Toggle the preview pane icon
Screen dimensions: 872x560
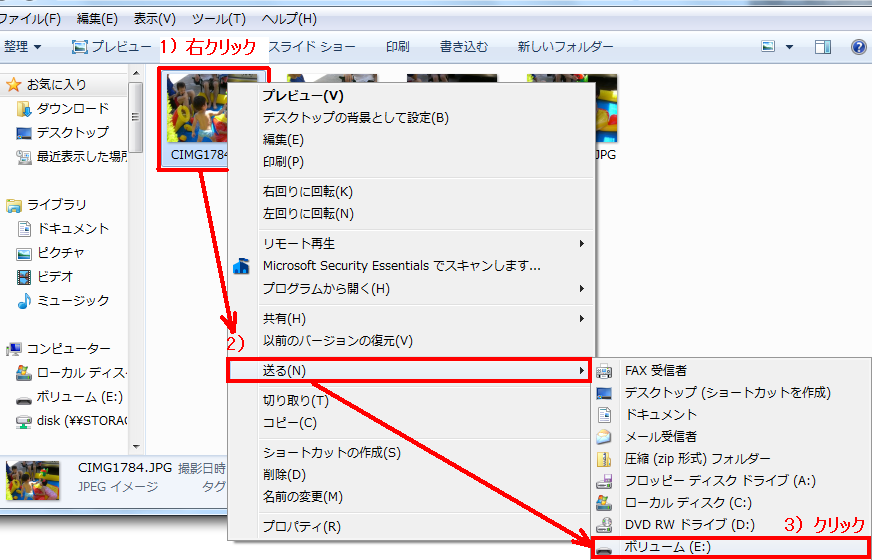pyautogui.click(x=822, y=47)
